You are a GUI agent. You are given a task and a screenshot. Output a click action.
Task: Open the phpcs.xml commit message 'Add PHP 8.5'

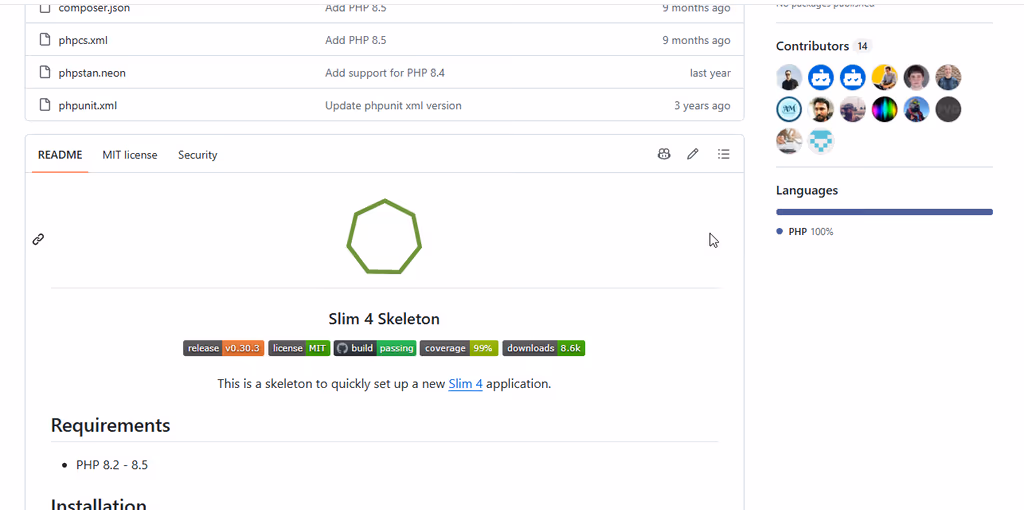point(355,40)
